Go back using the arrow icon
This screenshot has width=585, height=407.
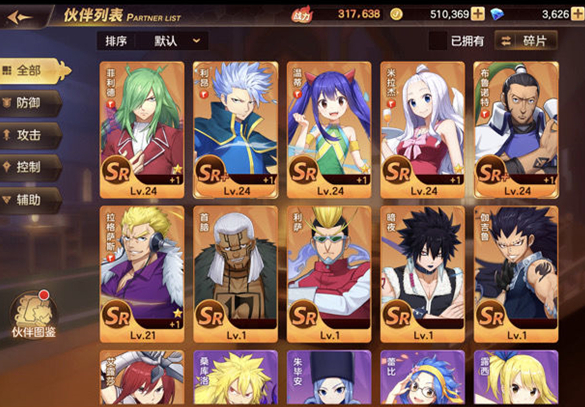pyautogui.click(x=19, y=17)
